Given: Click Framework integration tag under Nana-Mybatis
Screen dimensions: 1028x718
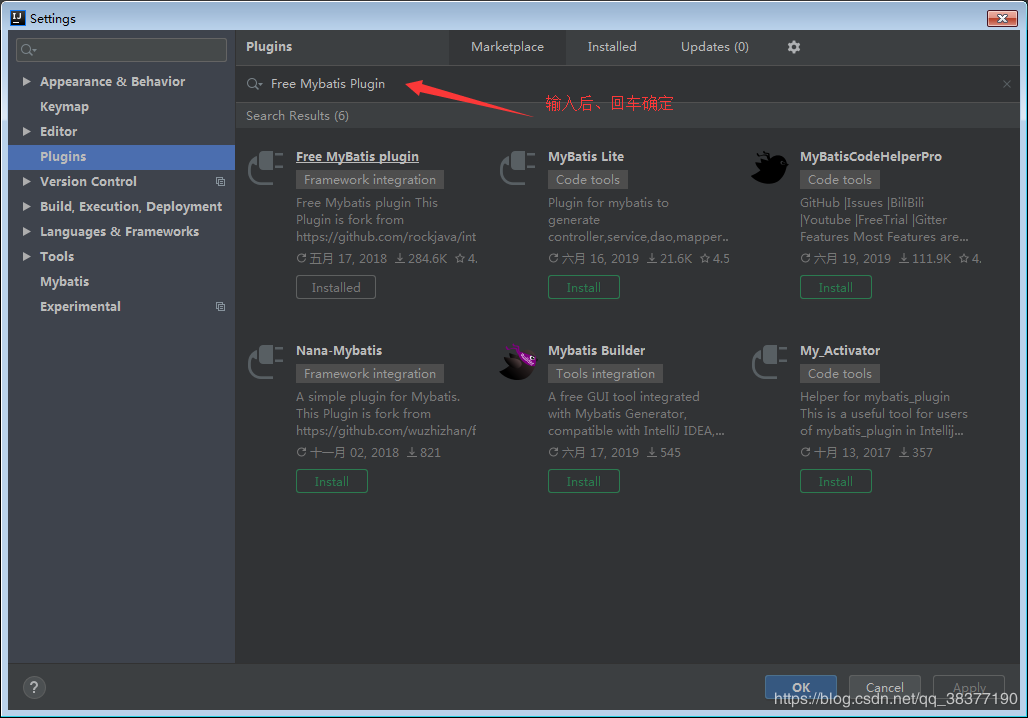Looking at the screenshot, I should [370, 374].
